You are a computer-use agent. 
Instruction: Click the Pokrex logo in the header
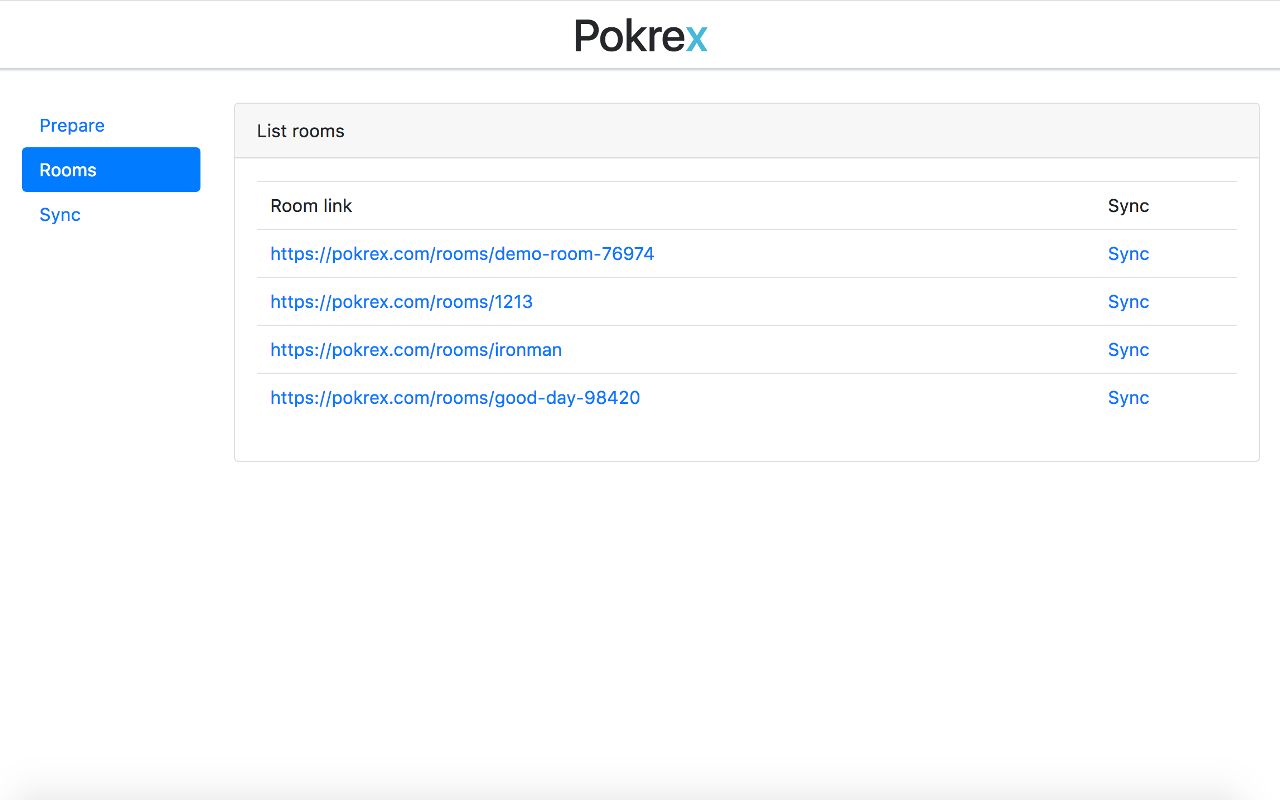(641, 36)
